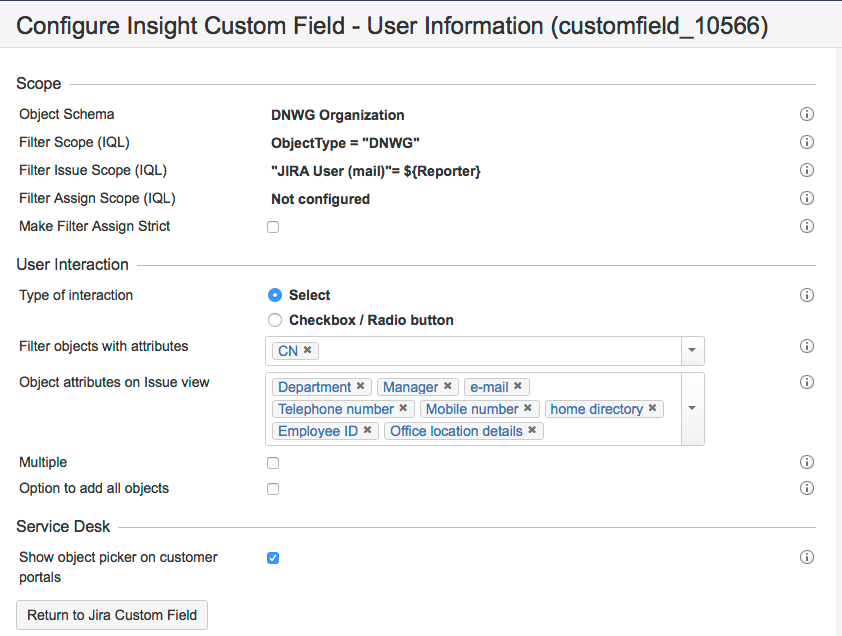
Task: Open Object attributes on Issue view dropdown
Action: tap(692, 408)
